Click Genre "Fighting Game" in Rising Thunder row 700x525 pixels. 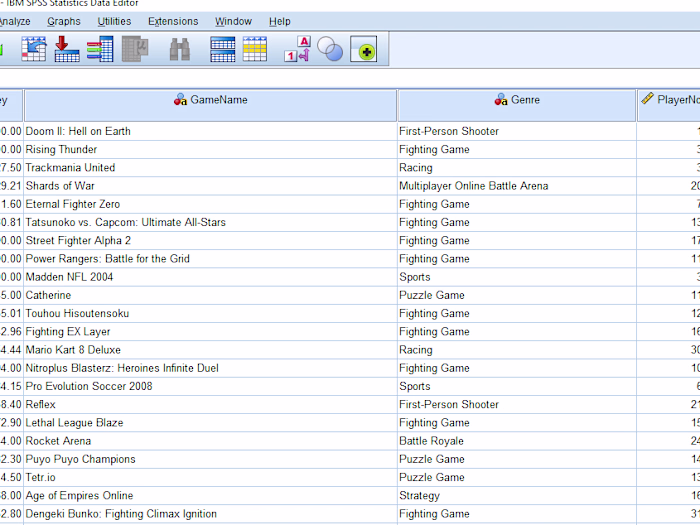point(517,150)
